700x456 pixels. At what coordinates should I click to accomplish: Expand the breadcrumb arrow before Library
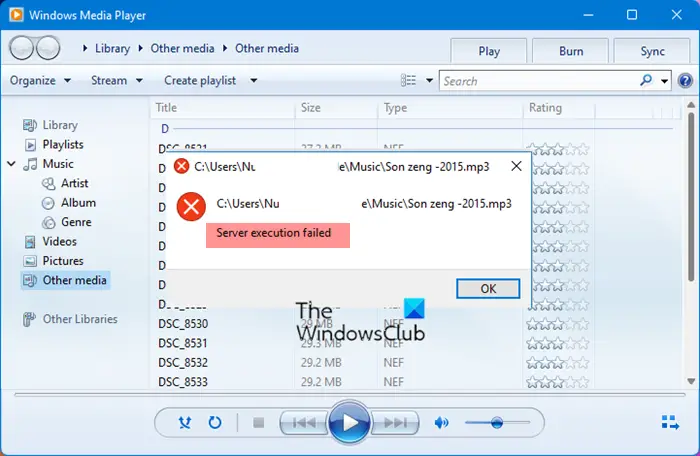[x=85, y=48]
